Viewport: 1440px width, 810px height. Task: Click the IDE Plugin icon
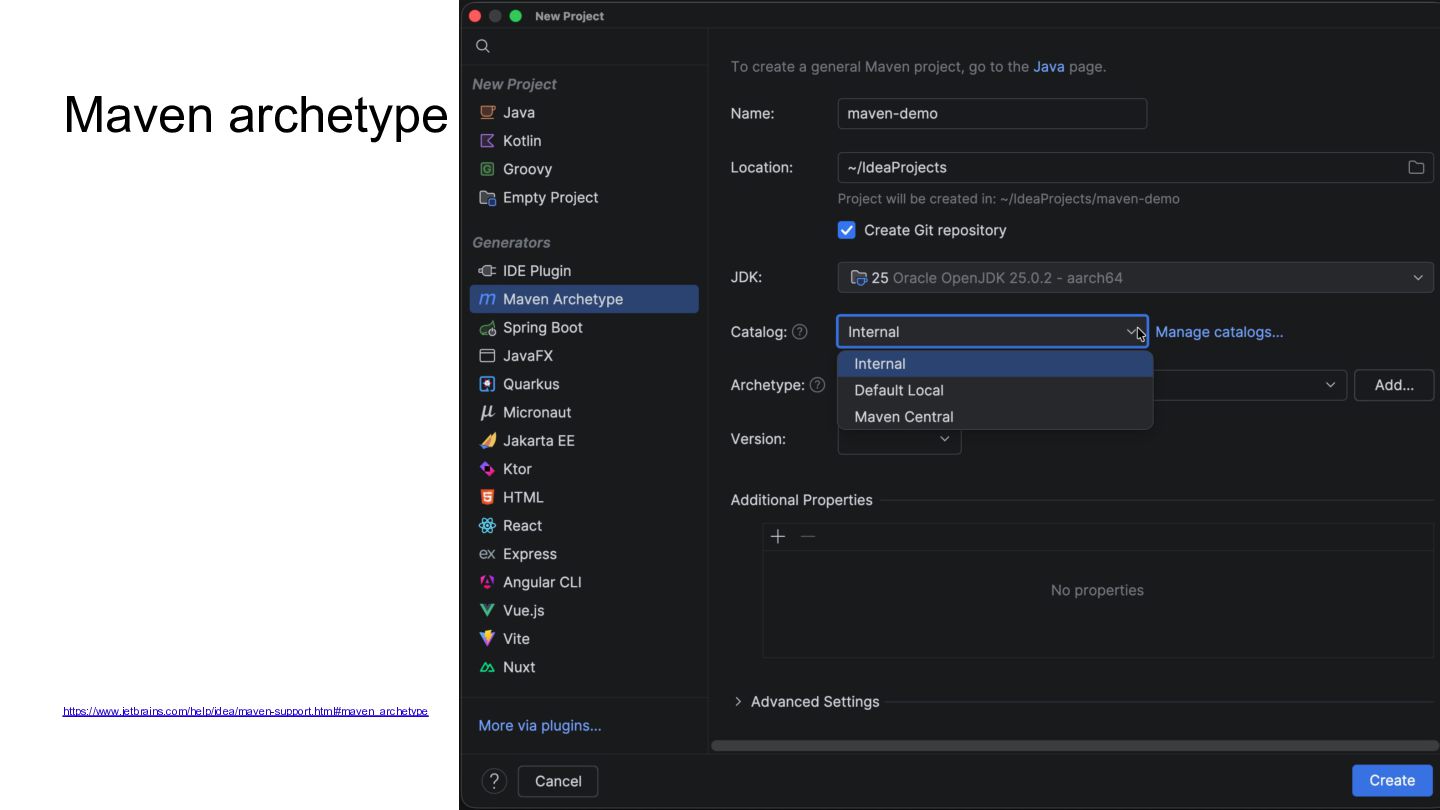click(487, 271)
